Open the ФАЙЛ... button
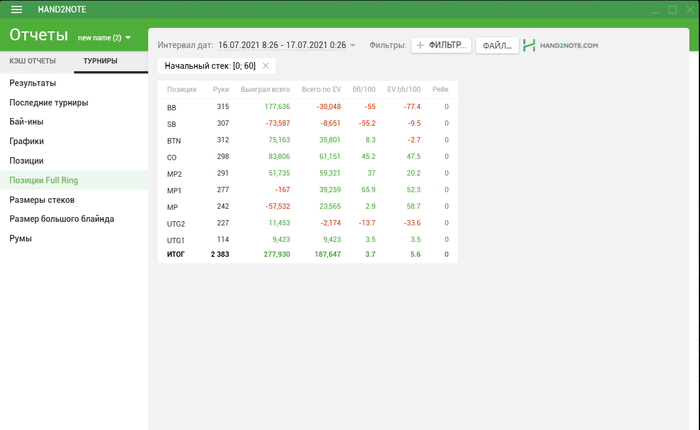 (497, 45)
